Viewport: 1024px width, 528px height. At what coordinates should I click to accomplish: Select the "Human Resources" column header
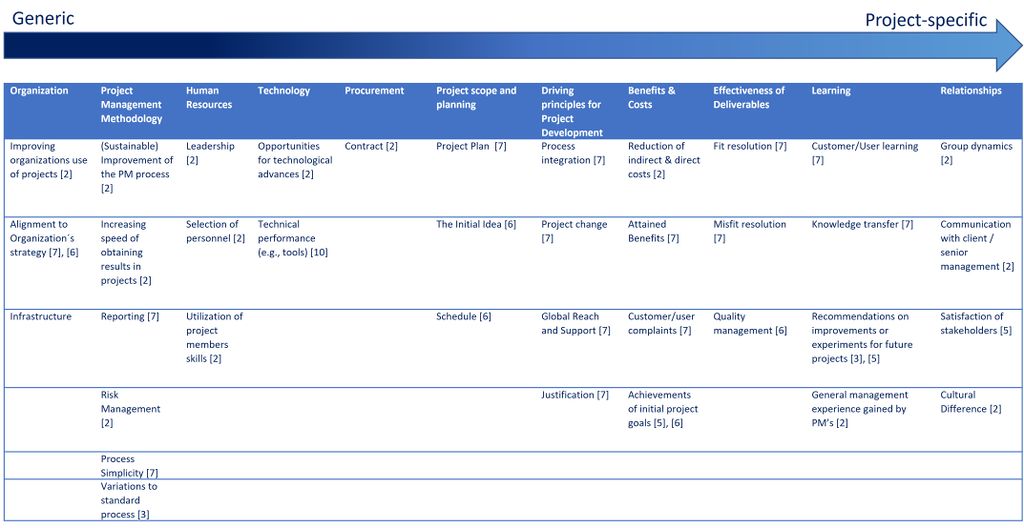(209, 97)
